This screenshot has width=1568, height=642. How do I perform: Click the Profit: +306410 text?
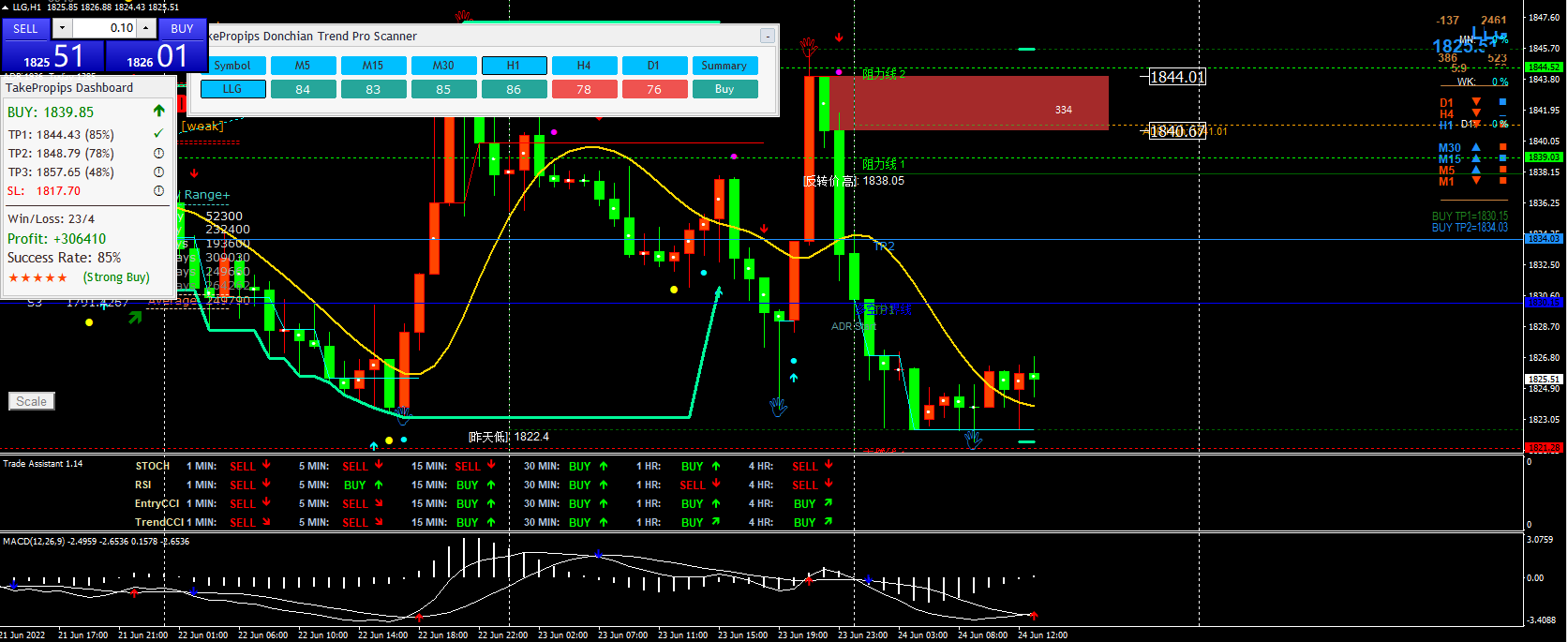click(x=56, y=239)
